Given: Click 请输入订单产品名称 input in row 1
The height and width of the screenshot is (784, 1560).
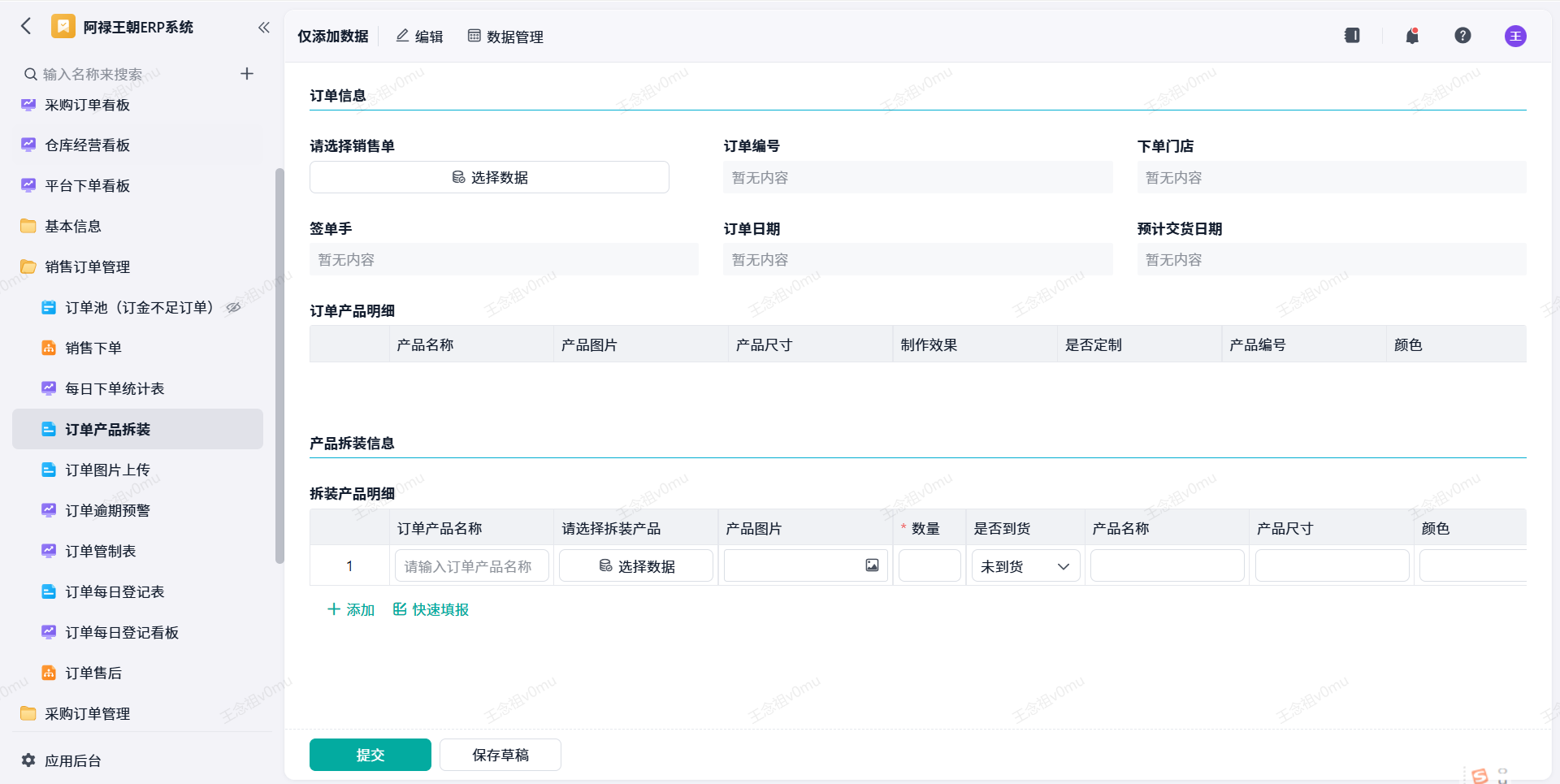Looking at the screenshot, I should pyautogui.click(x=471, y=566).
